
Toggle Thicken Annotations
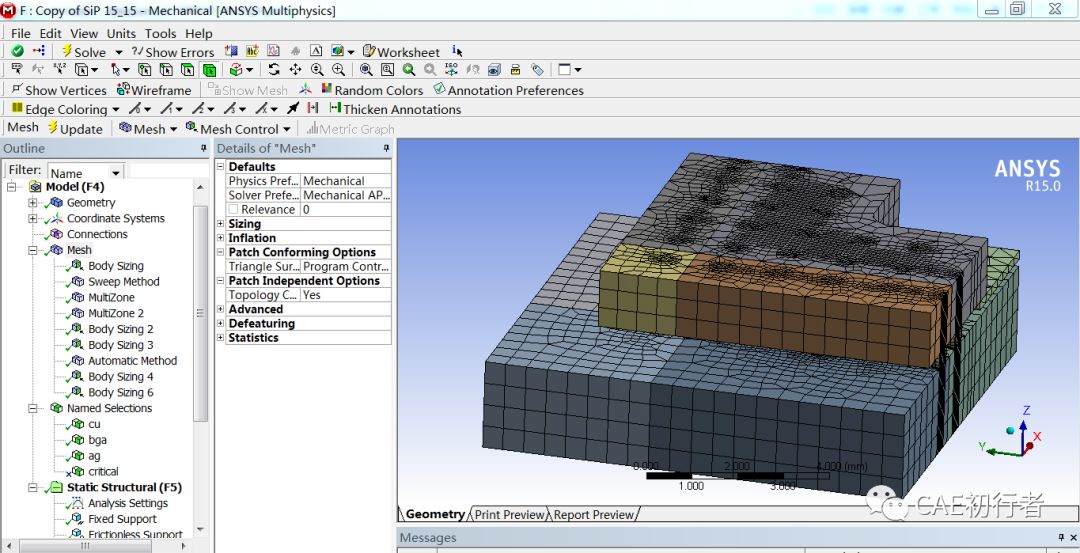[x=395, y=109]
